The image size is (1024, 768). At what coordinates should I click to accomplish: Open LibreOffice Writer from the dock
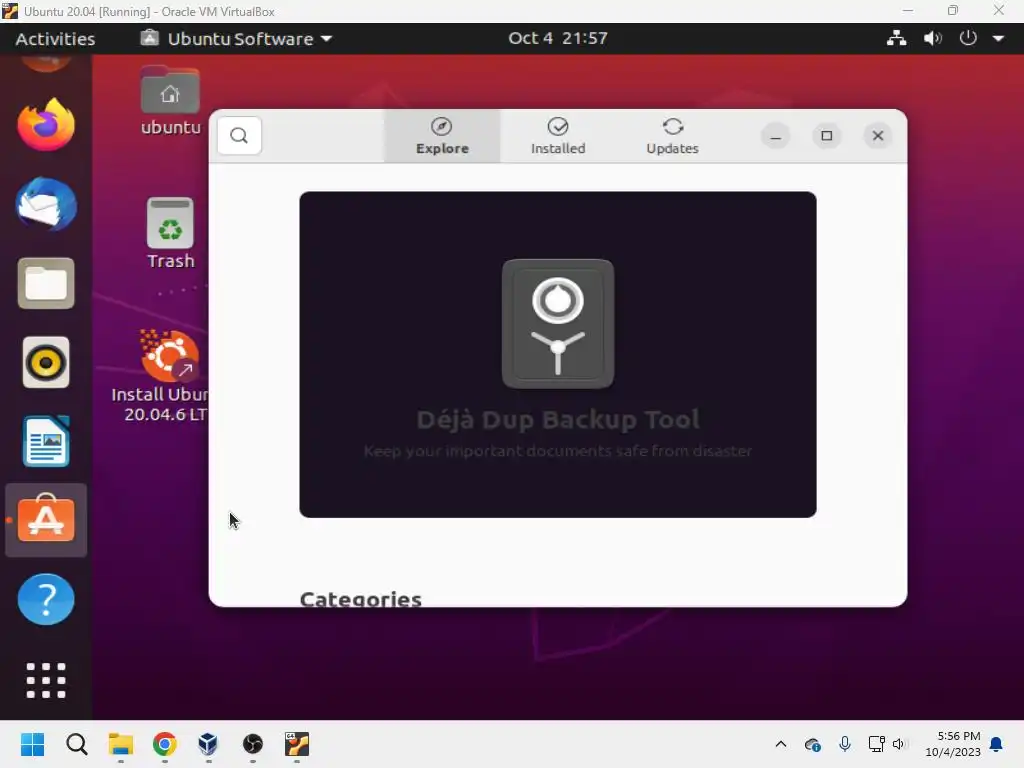46,441
